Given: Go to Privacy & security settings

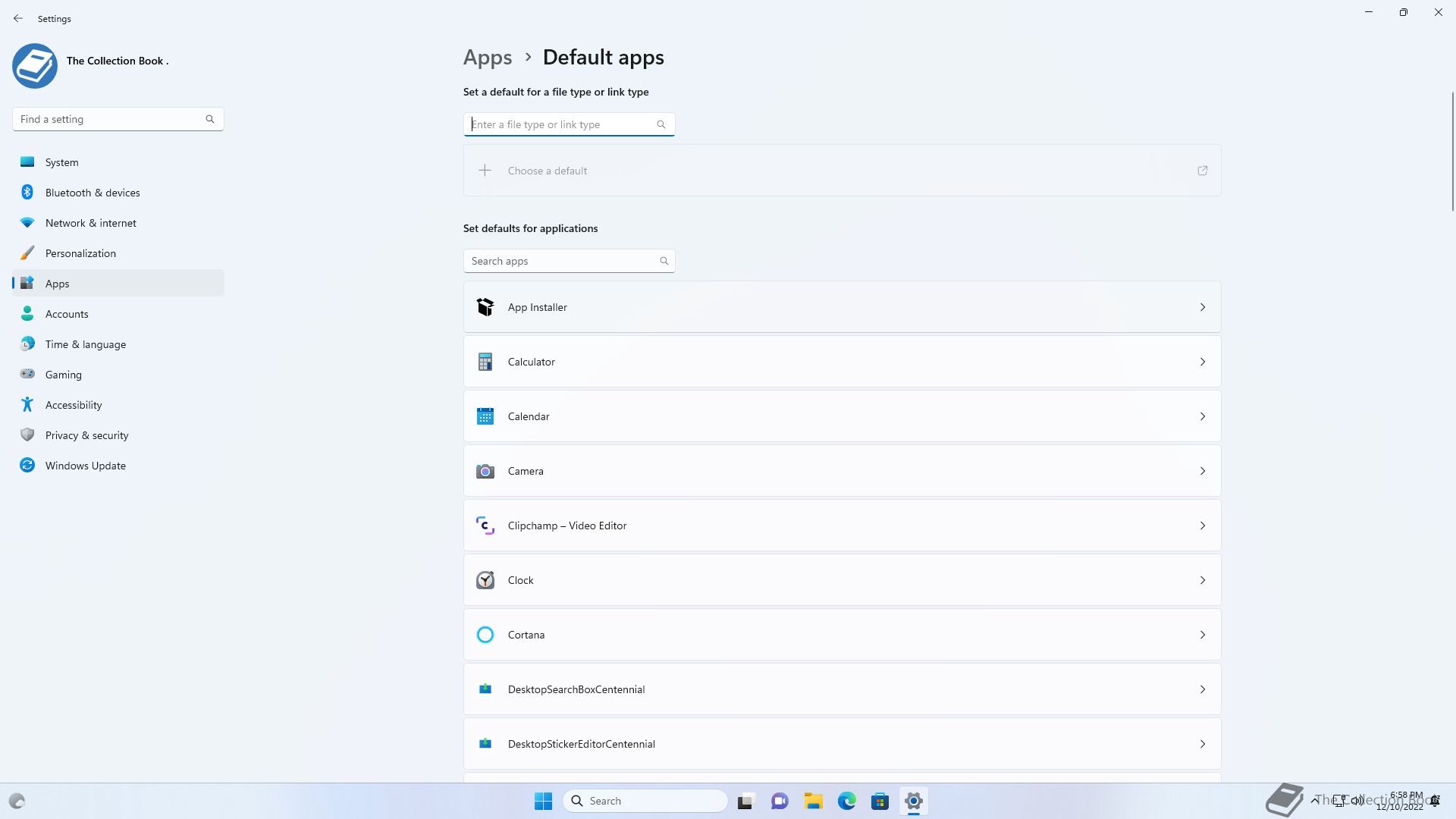Looking at the screenshot, I should point(86,435).
